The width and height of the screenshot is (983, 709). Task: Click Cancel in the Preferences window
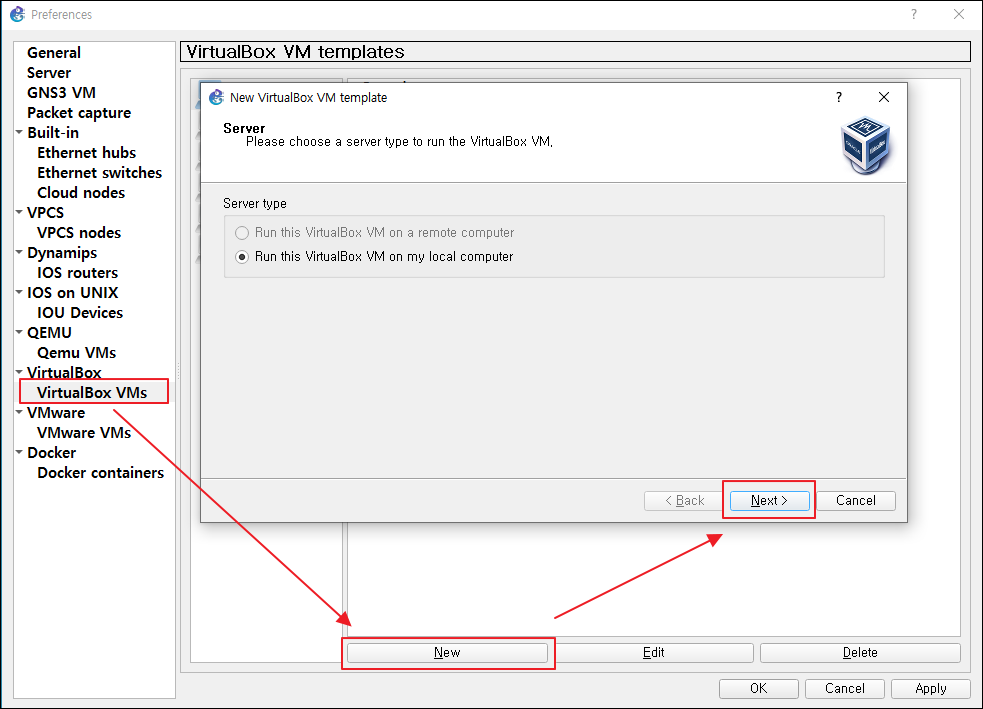click(844, 688)
